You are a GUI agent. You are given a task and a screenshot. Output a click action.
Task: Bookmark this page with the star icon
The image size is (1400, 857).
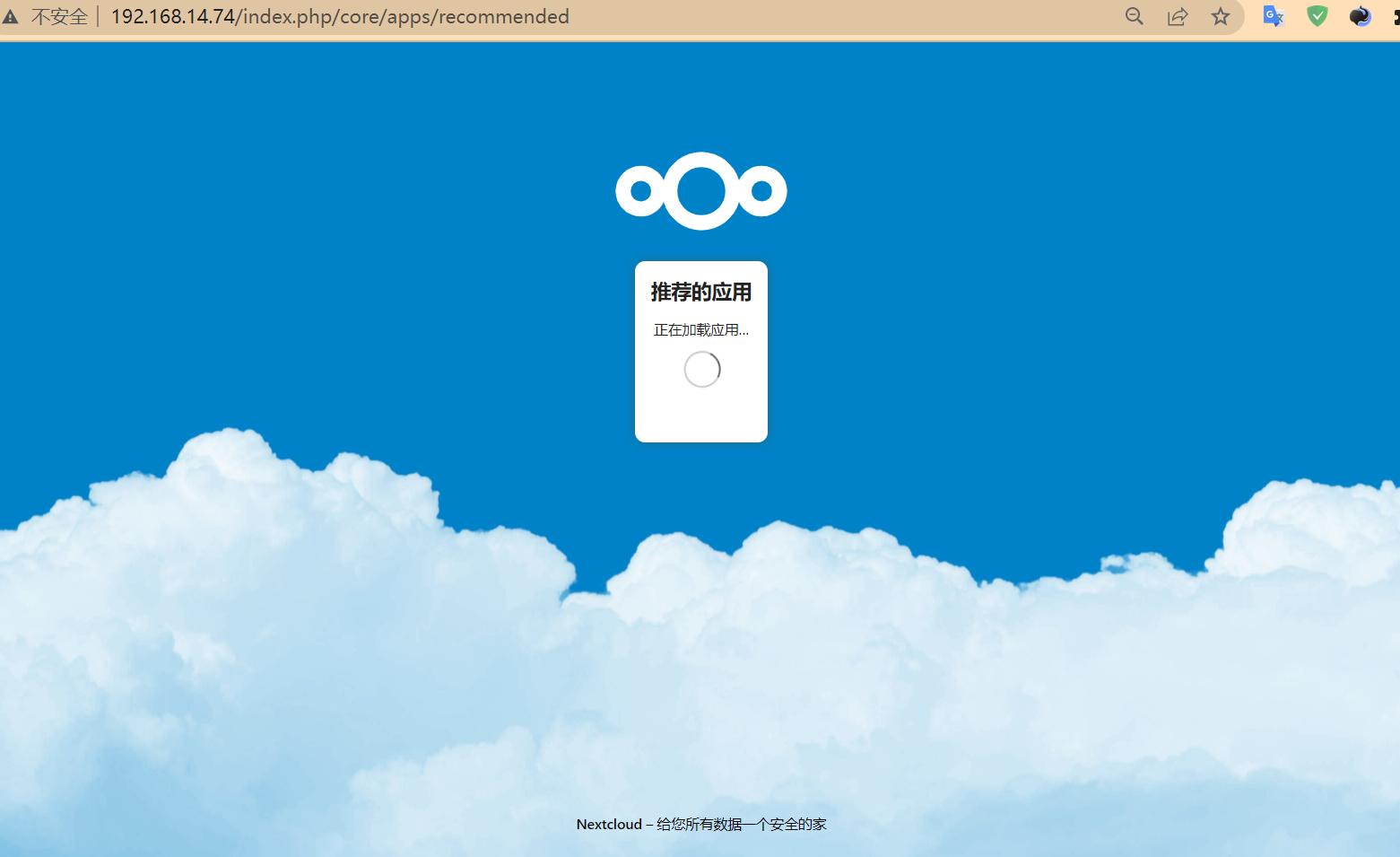[x=1220, y=17]
